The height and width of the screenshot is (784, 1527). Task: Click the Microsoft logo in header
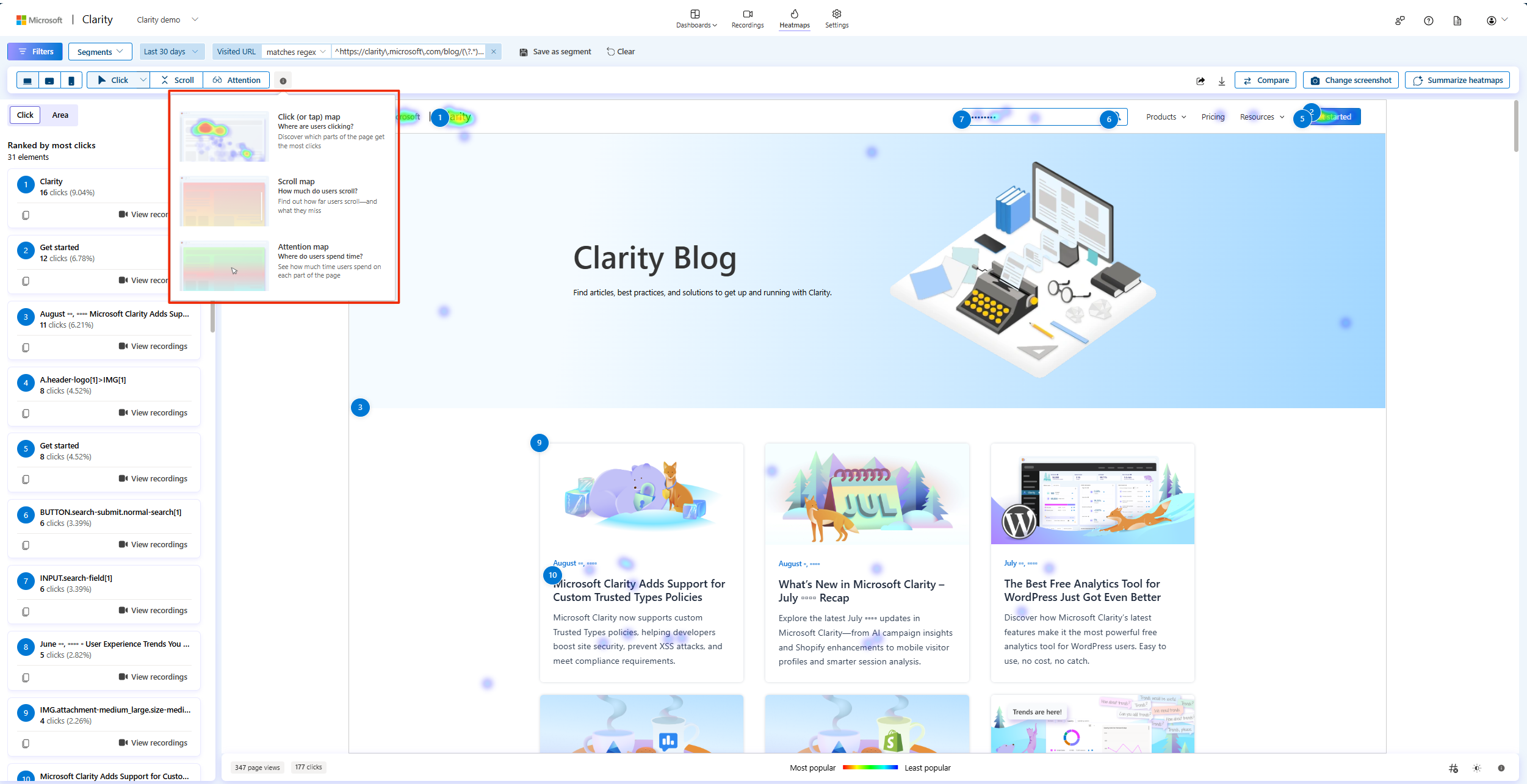(x=39, y=20)
